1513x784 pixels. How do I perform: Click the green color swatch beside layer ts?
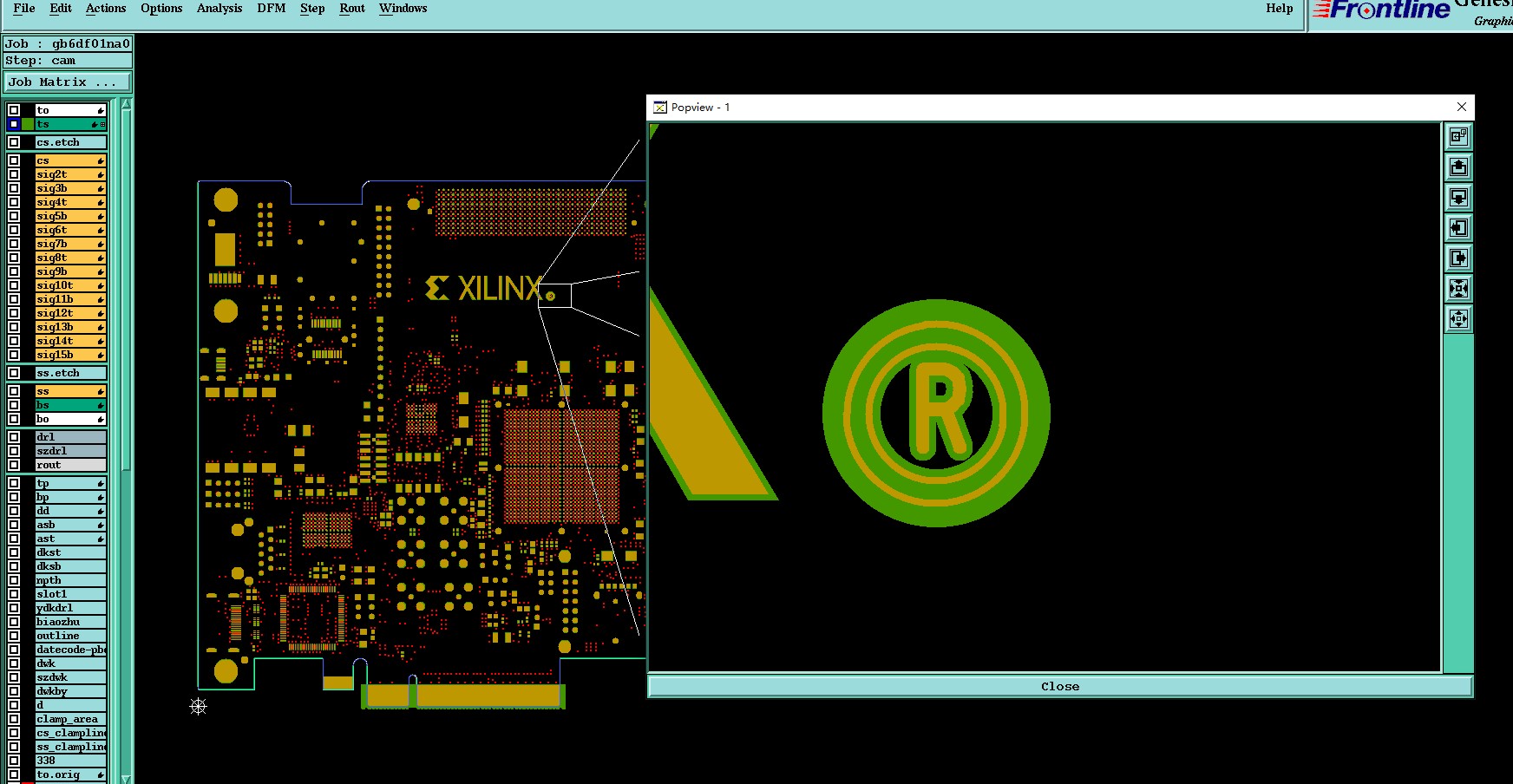28,125
